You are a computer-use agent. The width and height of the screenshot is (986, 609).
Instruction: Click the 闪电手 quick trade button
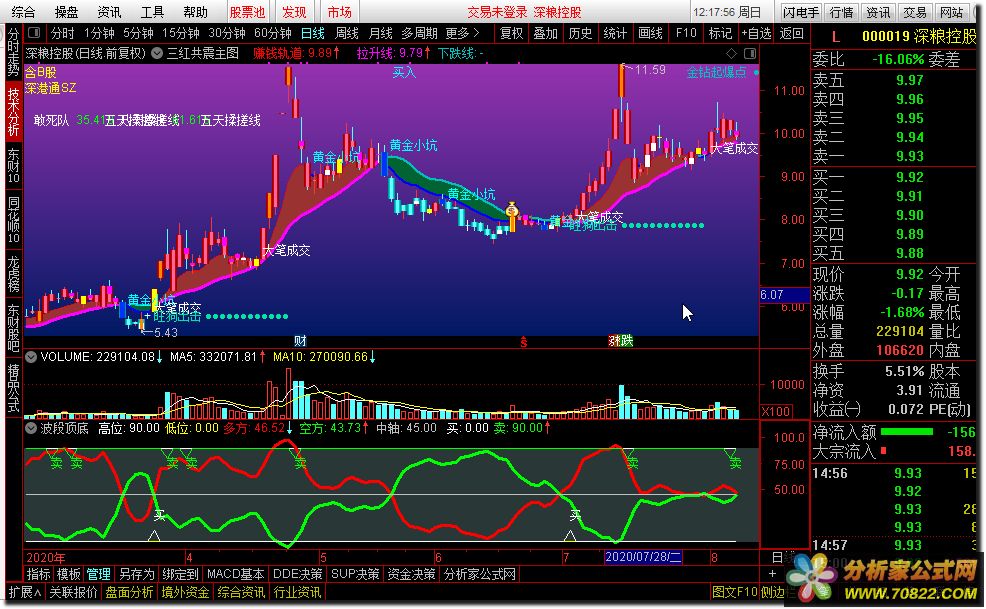[x=801, y=12]
